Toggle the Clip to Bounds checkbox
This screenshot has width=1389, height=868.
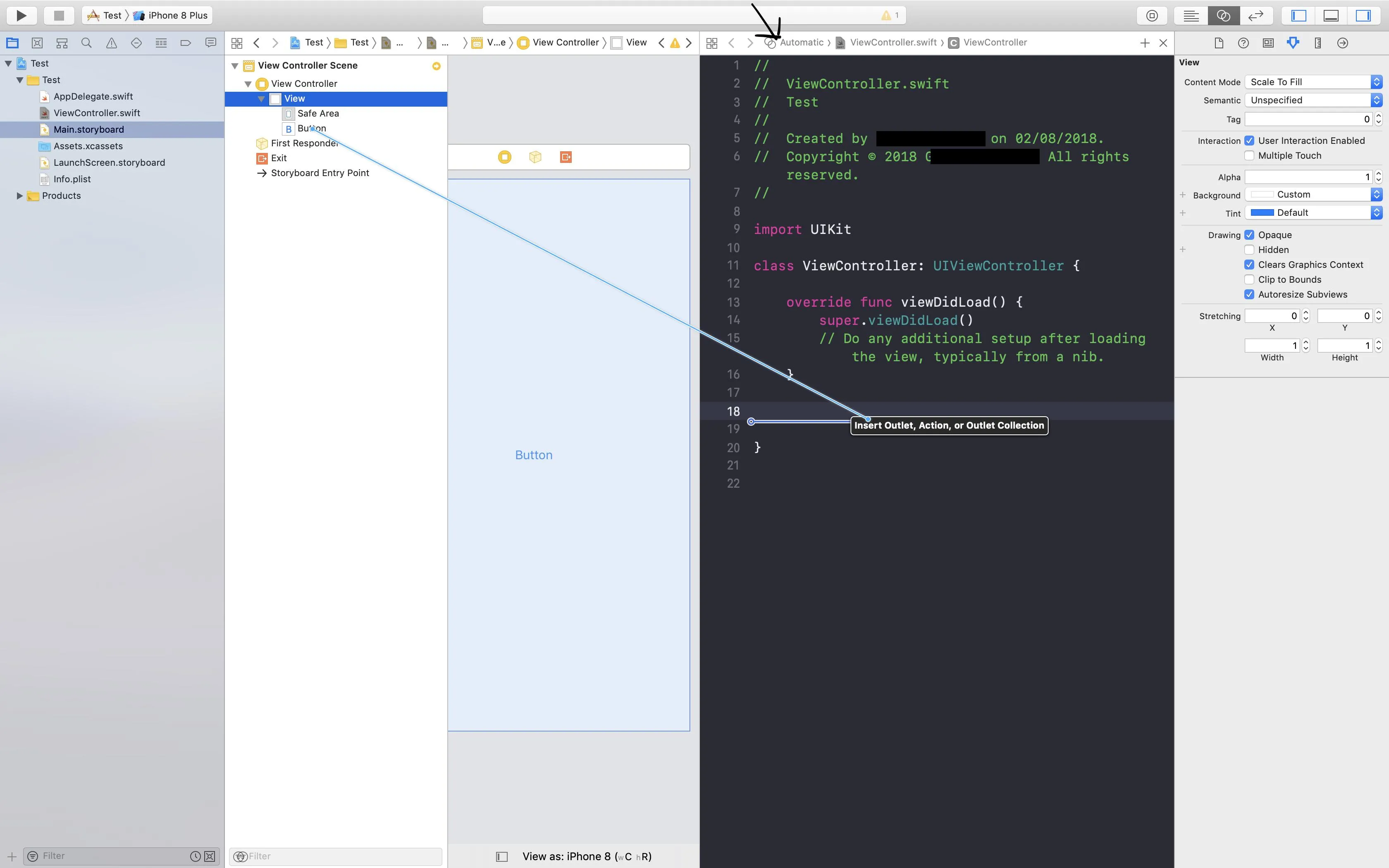tap(1249, 279)
